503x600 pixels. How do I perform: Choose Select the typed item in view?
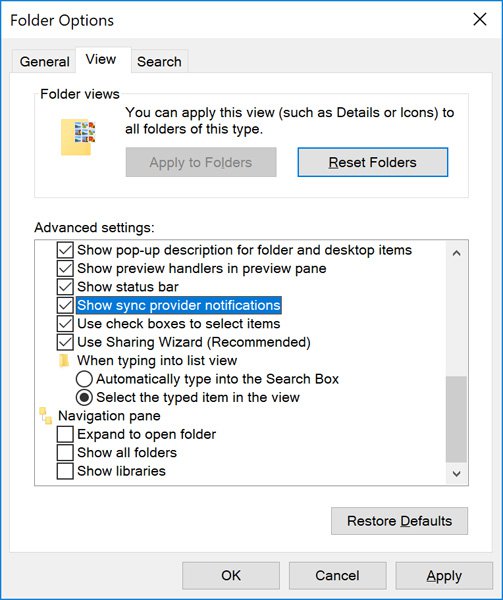coord(84,397)
